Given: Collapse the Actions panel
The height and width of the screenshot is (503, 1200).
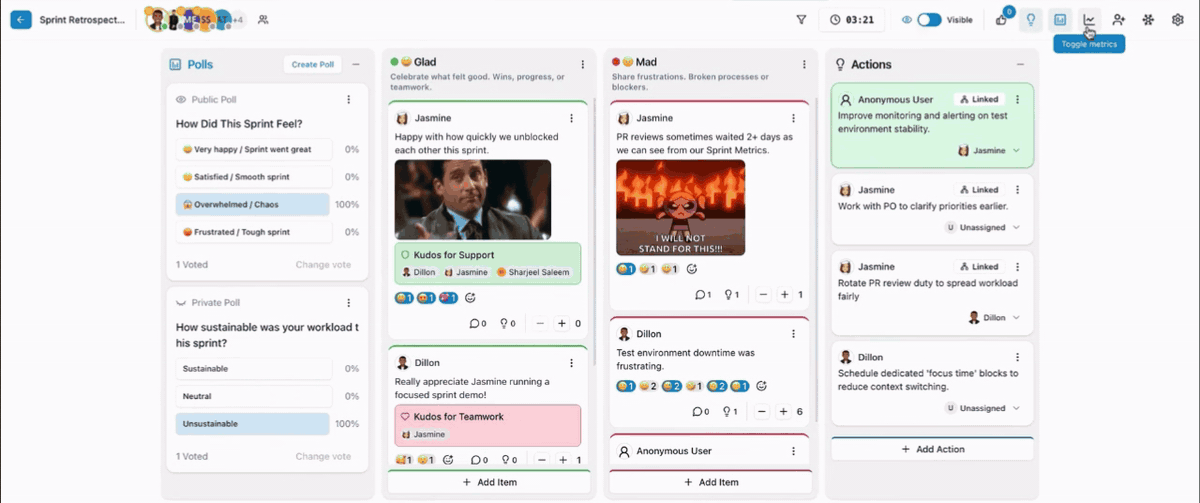Looking at the screenshot, I should (x=1020, y=64).
